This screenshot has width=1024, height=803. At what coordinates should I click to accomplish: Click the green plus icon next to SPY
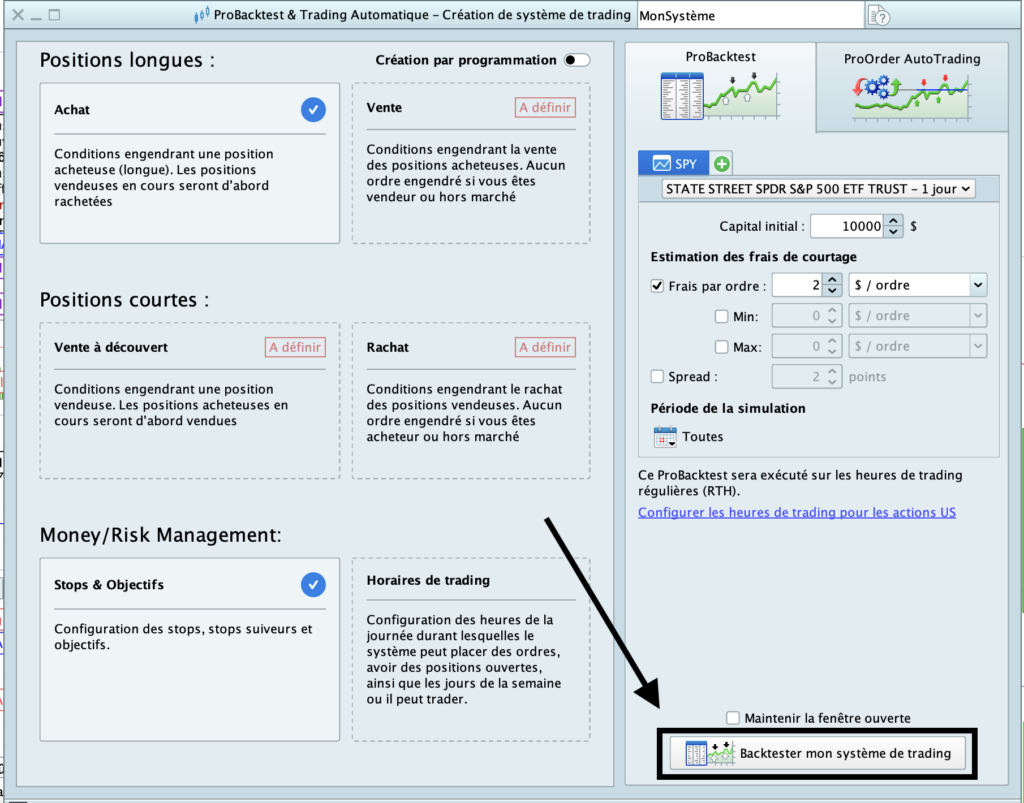pyautogui.click(x=721, y=163)
